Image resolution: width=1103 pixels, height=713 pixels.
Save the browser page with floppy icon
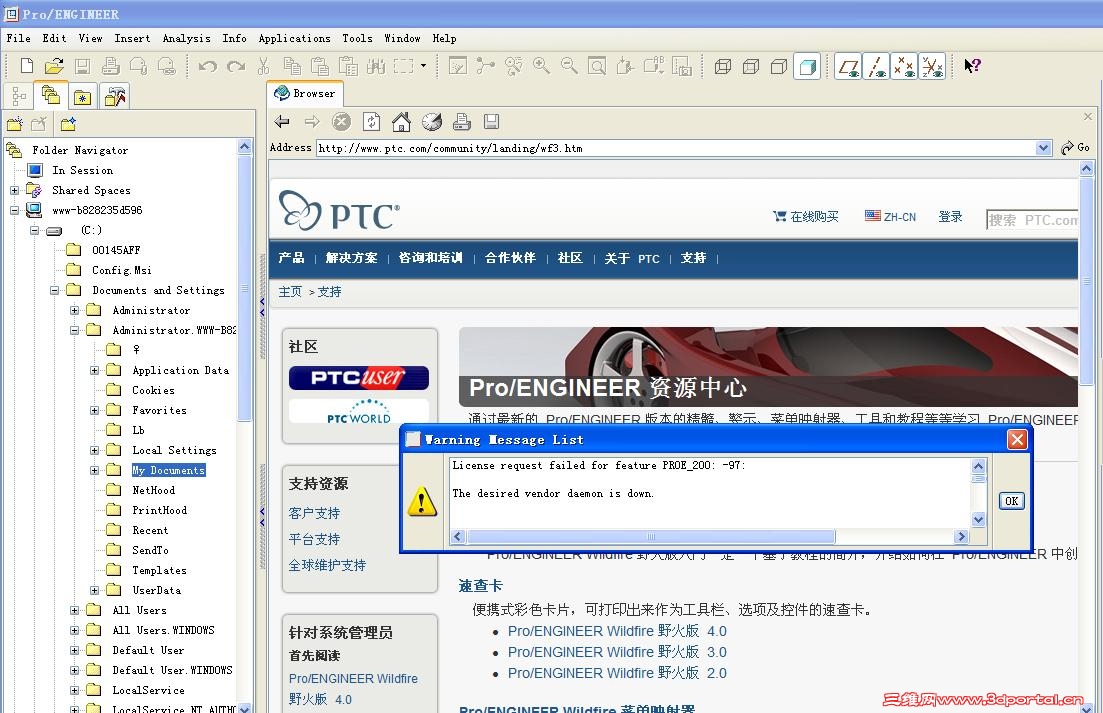click(x=491, y=122)
